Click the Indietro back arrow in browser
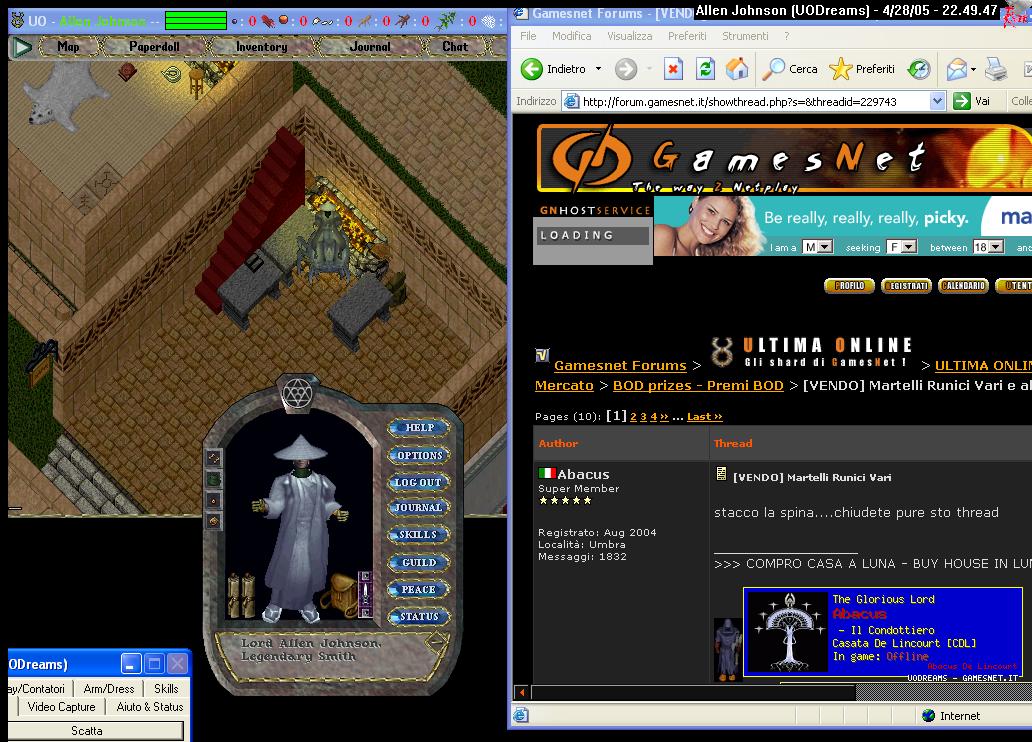This screenshot has height=742, width=1032. click(x=532, y=69)
